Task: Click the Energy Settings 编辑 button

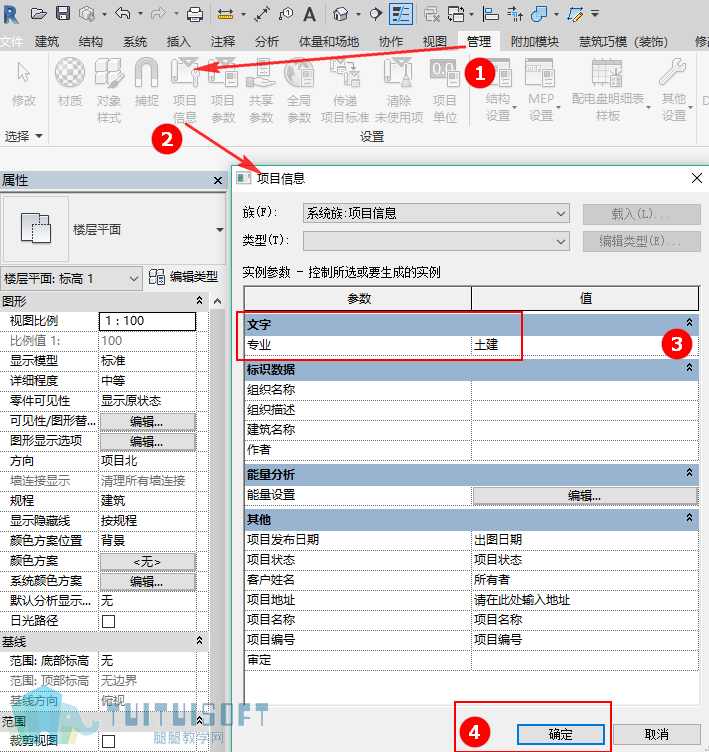Action: point(585,496)
